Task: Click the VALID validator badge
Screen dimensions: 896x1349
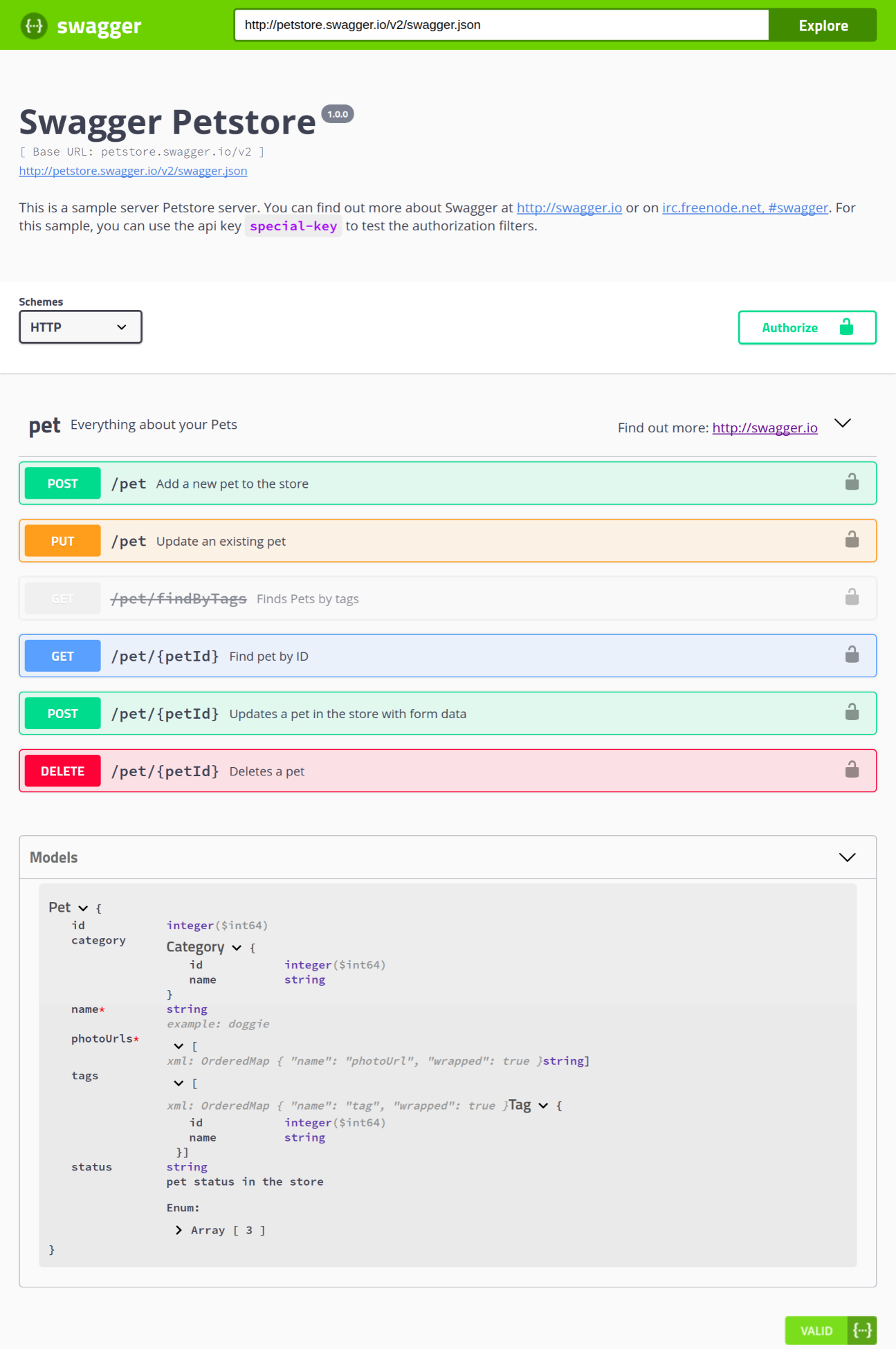Action: [x=830, y=1330]
